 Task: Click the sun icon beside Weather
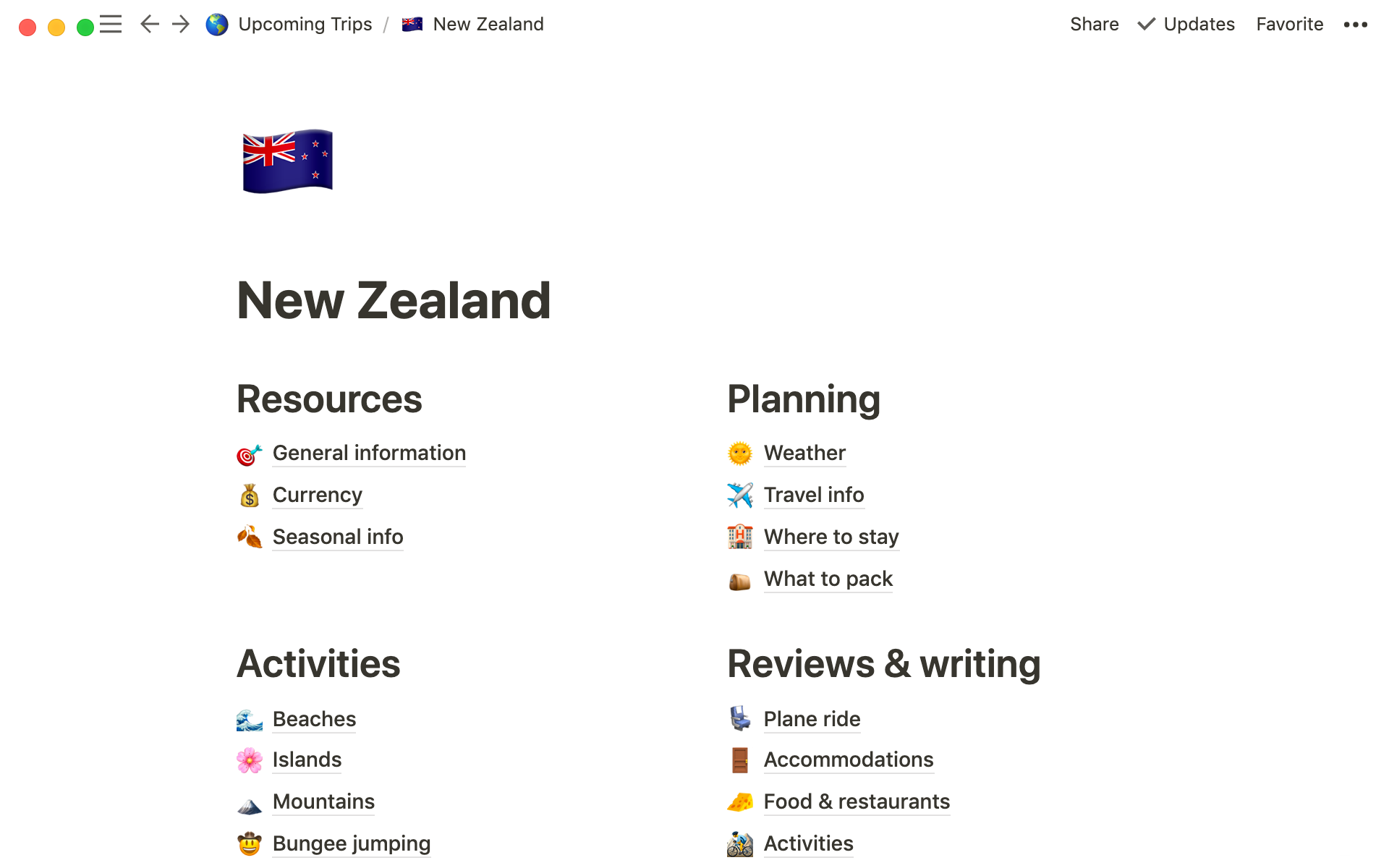pos(739,454)
